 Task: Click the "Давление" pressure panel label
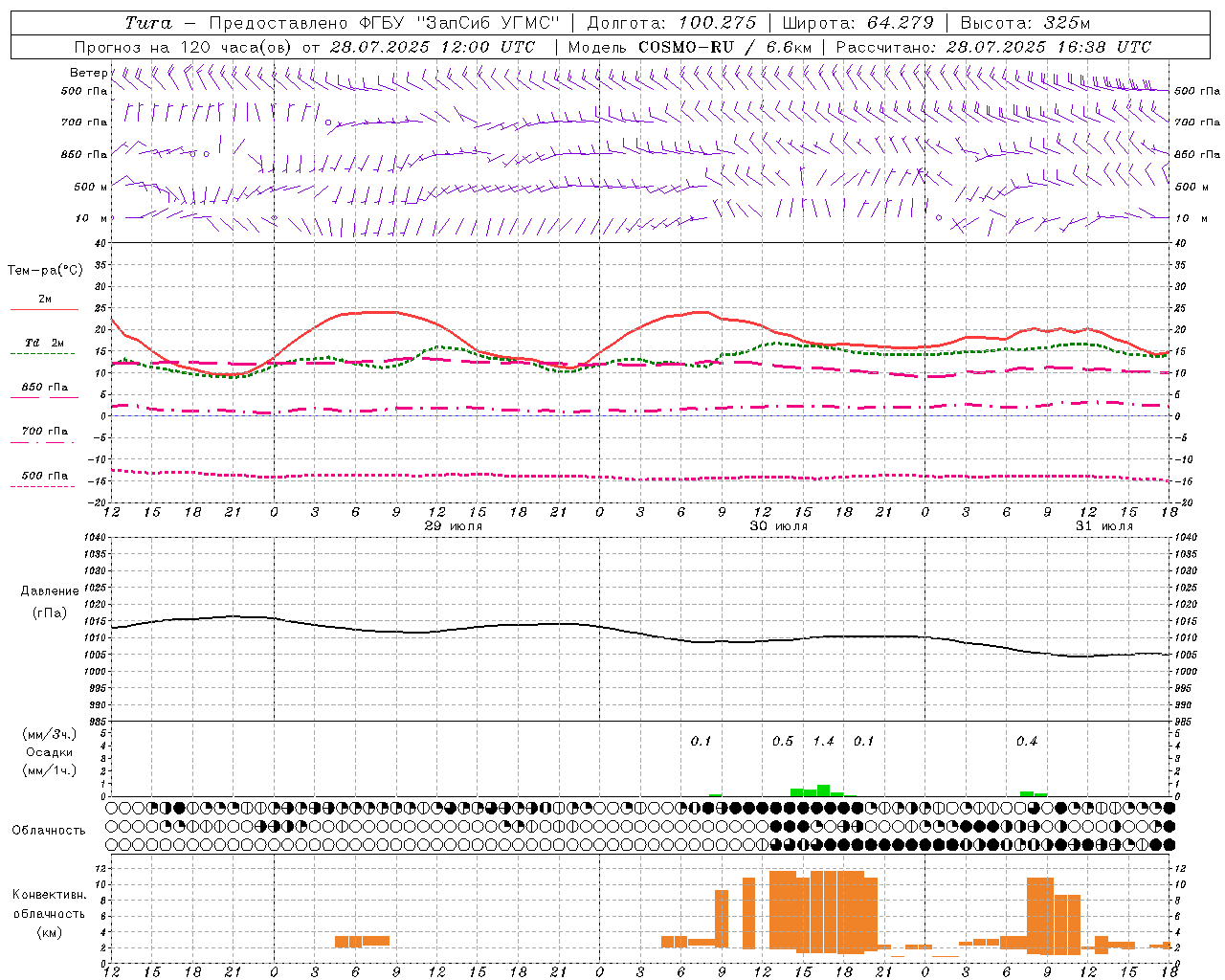(50, 591)
